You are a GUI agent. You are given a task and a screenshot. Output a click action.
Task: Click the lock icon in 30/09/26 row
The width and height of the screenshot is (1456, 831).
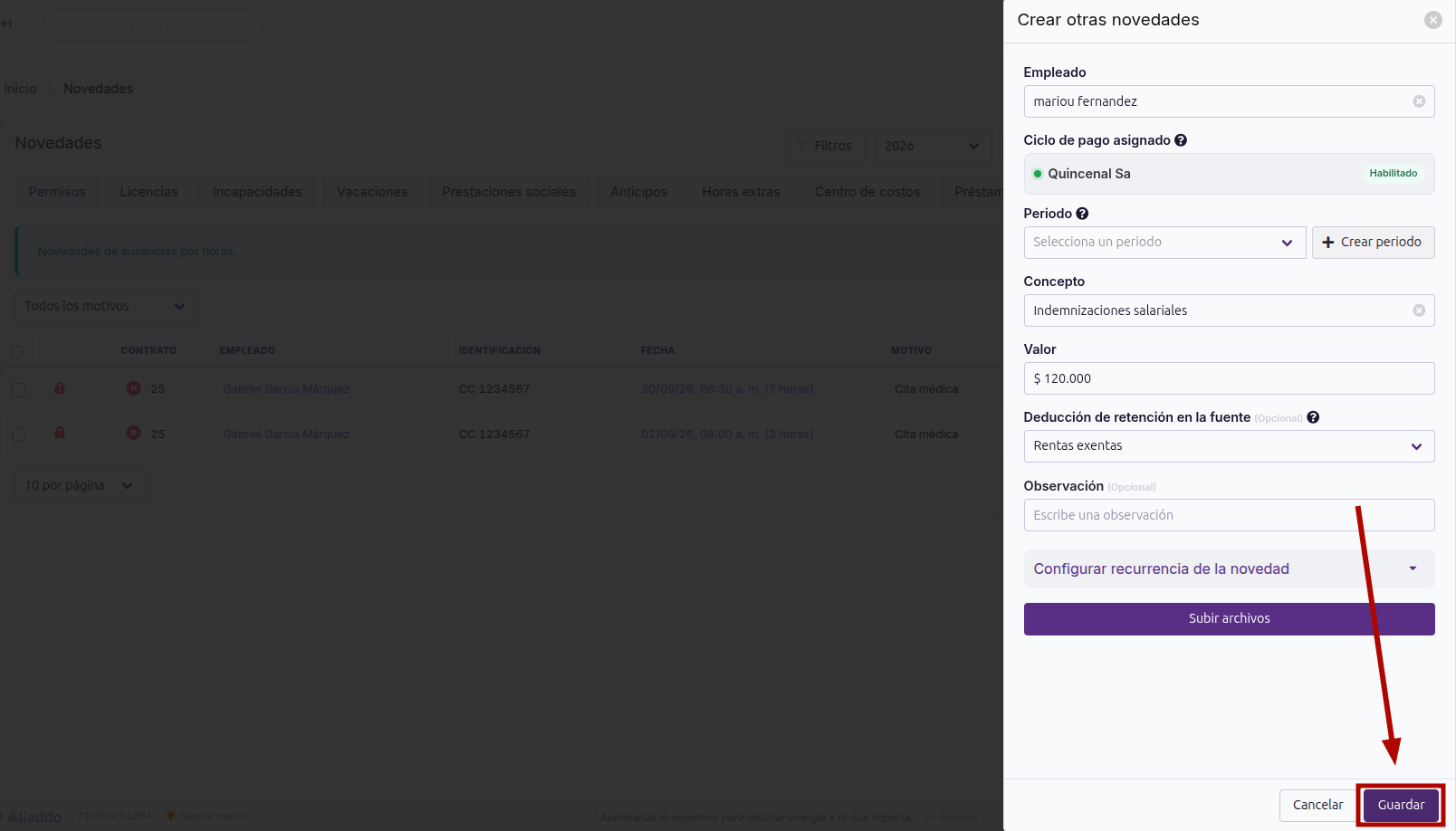[x=60, y=388]
